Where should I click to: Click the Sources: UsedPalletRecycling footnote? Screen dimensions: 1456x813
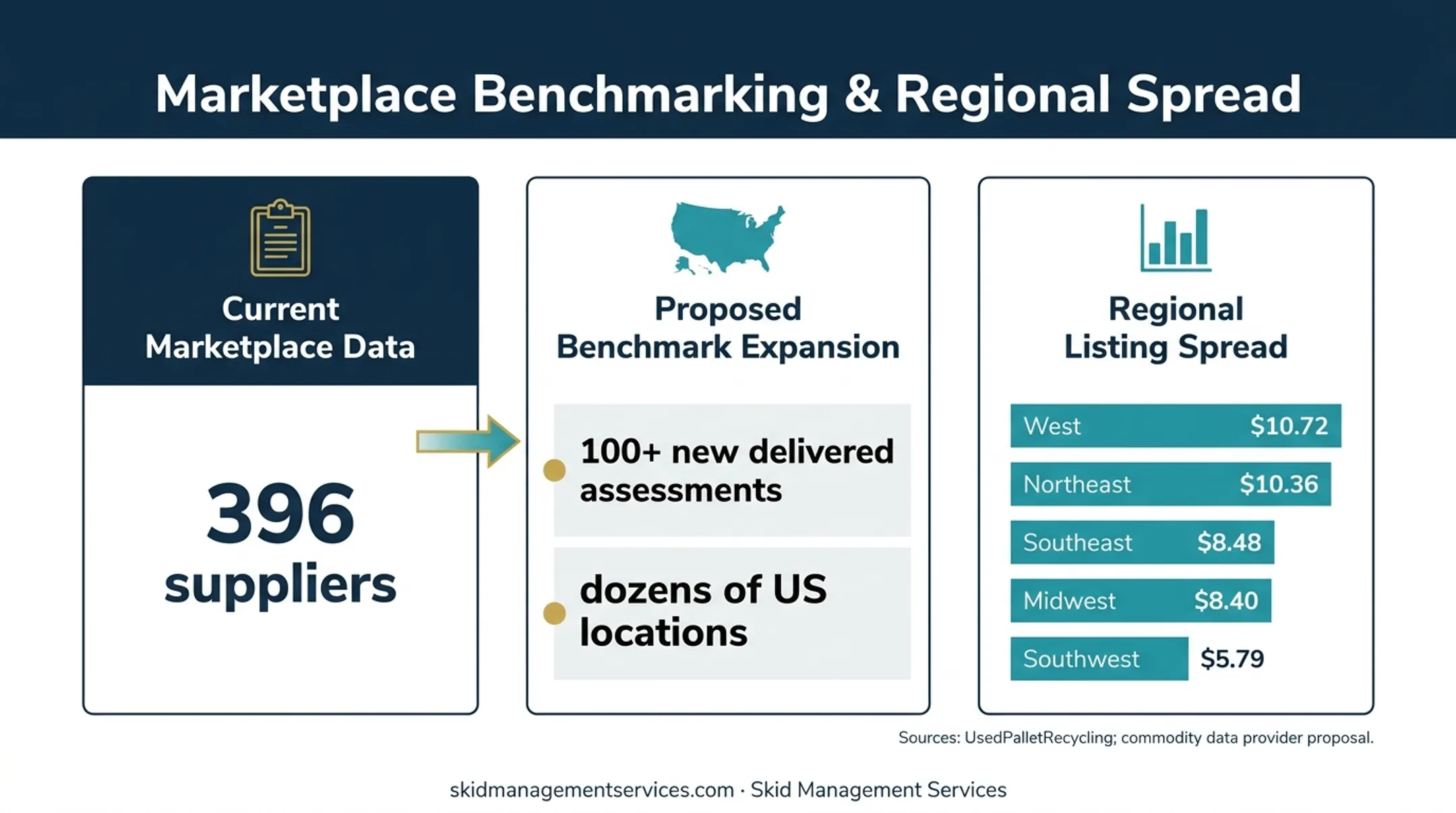pos(1136,737)
